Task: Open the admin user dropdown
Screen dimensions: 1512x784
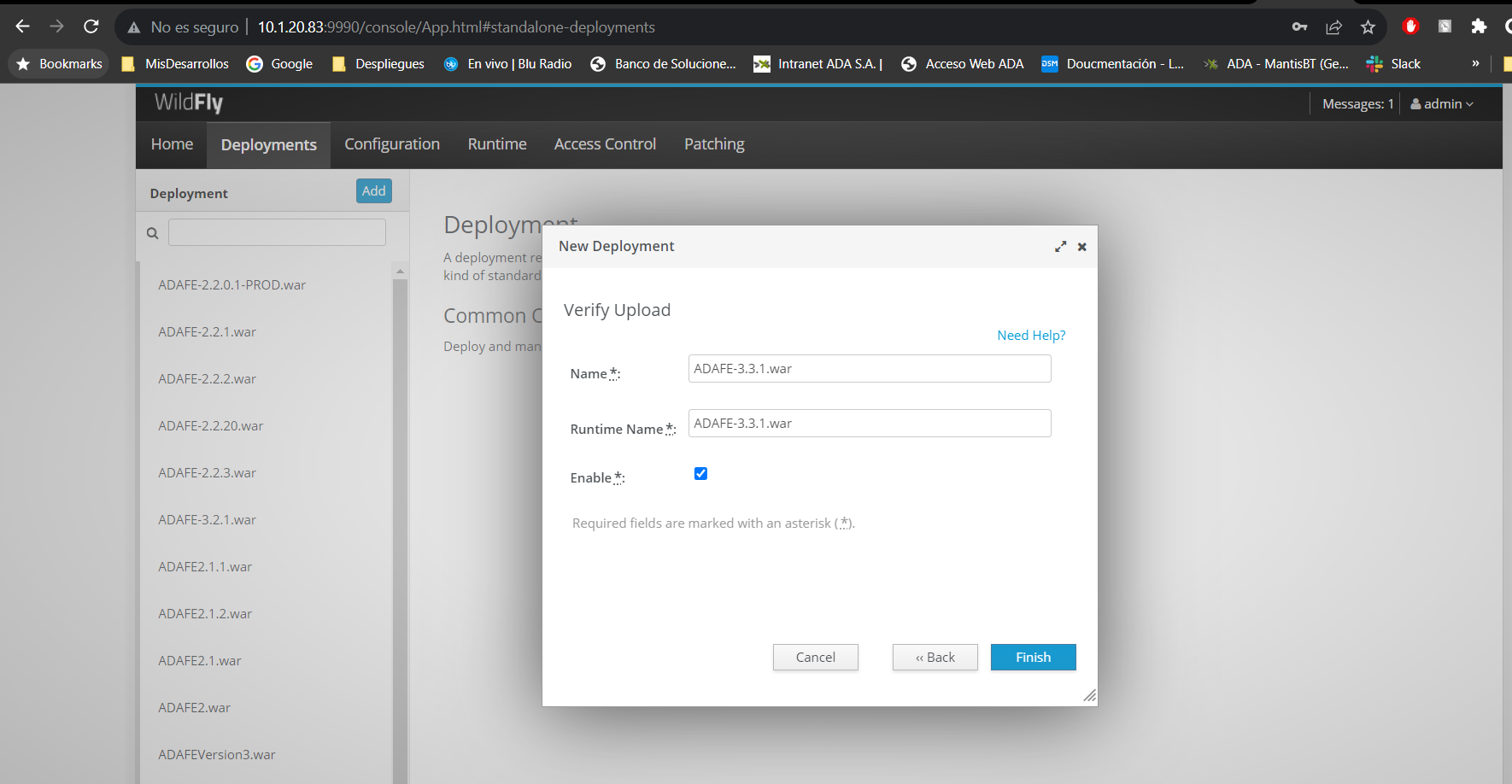Action: point(1442,104)
